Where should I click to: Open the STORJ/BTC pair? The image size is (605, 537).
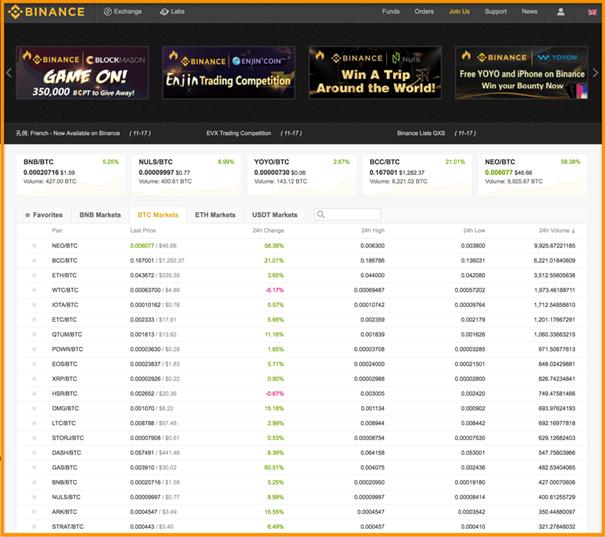pyautogui.click(x=68, y=438)
